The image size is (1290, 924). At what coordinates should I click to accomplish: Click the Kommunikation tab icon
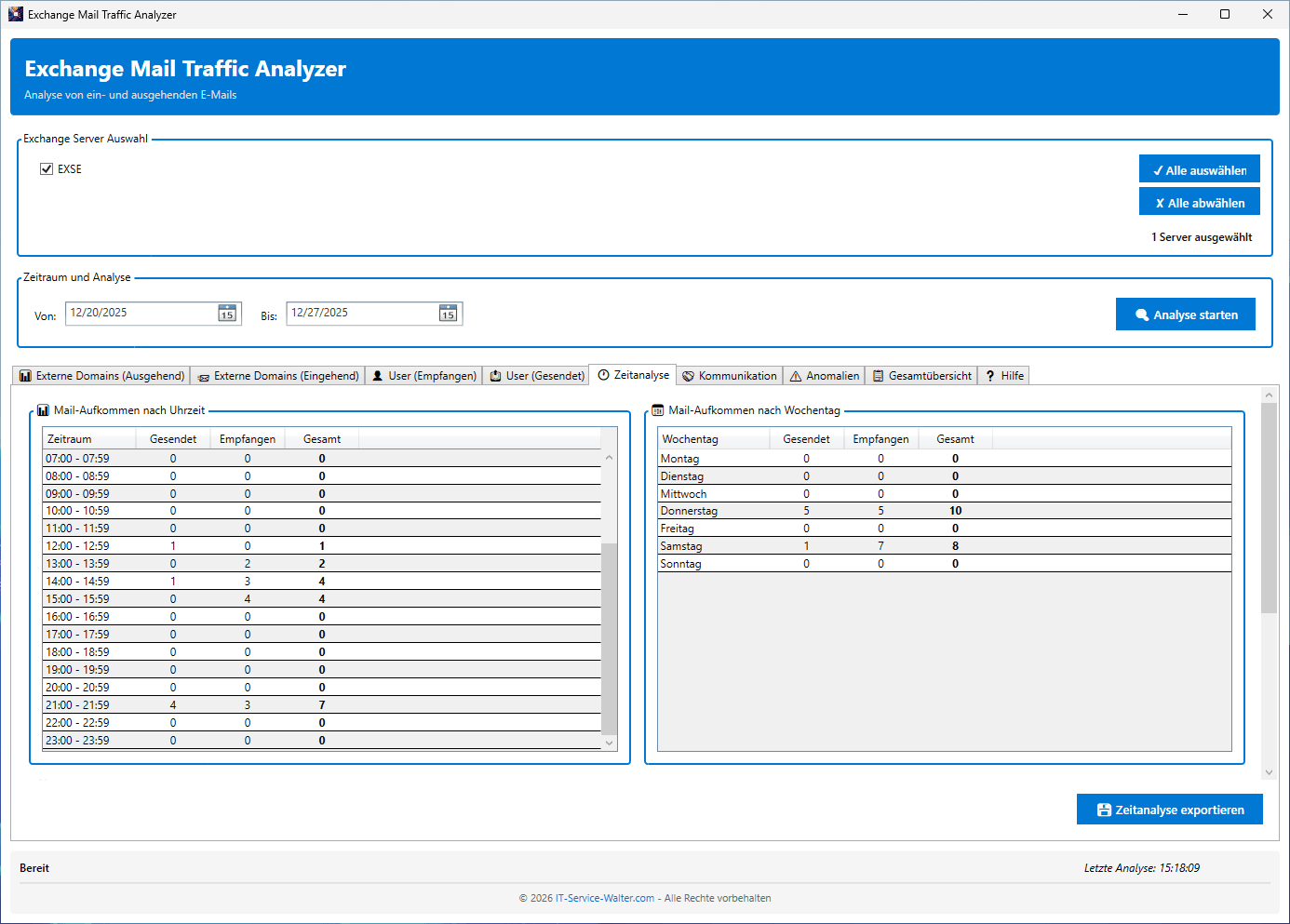(689, 376)
